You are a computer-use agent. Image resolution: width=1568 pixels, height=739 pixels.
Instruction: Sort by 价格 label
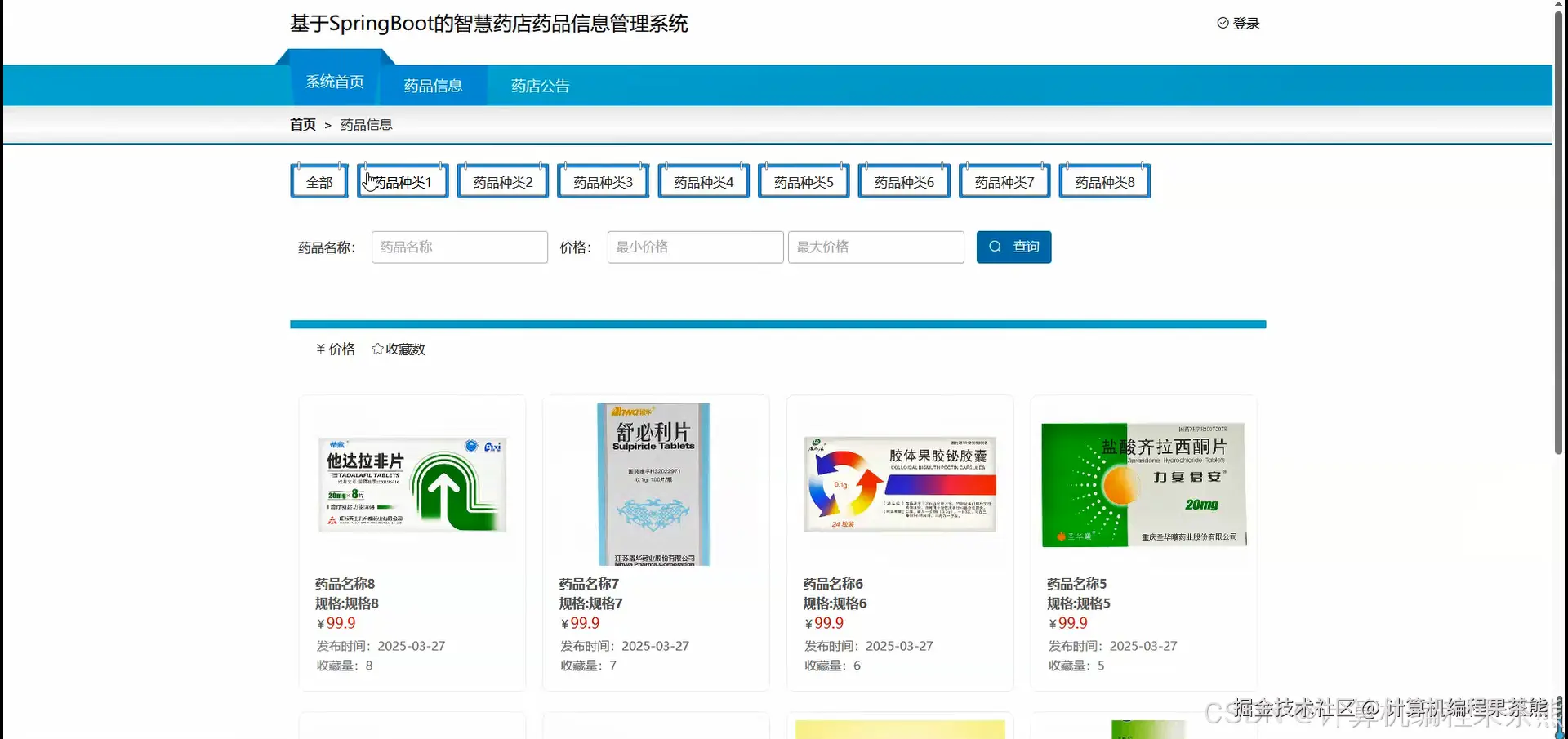click(x=342, y=349)
